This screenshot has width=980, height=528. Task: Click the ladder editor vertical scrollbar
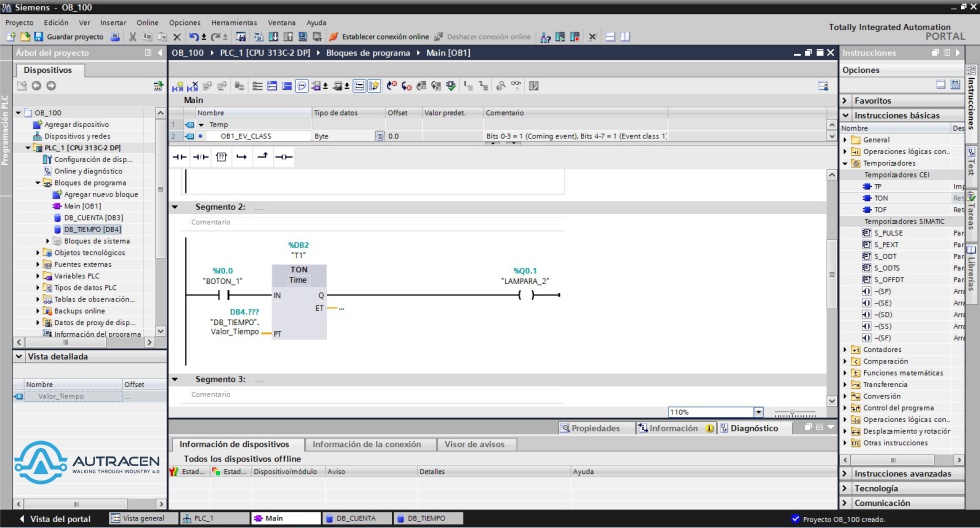[832, 275]
